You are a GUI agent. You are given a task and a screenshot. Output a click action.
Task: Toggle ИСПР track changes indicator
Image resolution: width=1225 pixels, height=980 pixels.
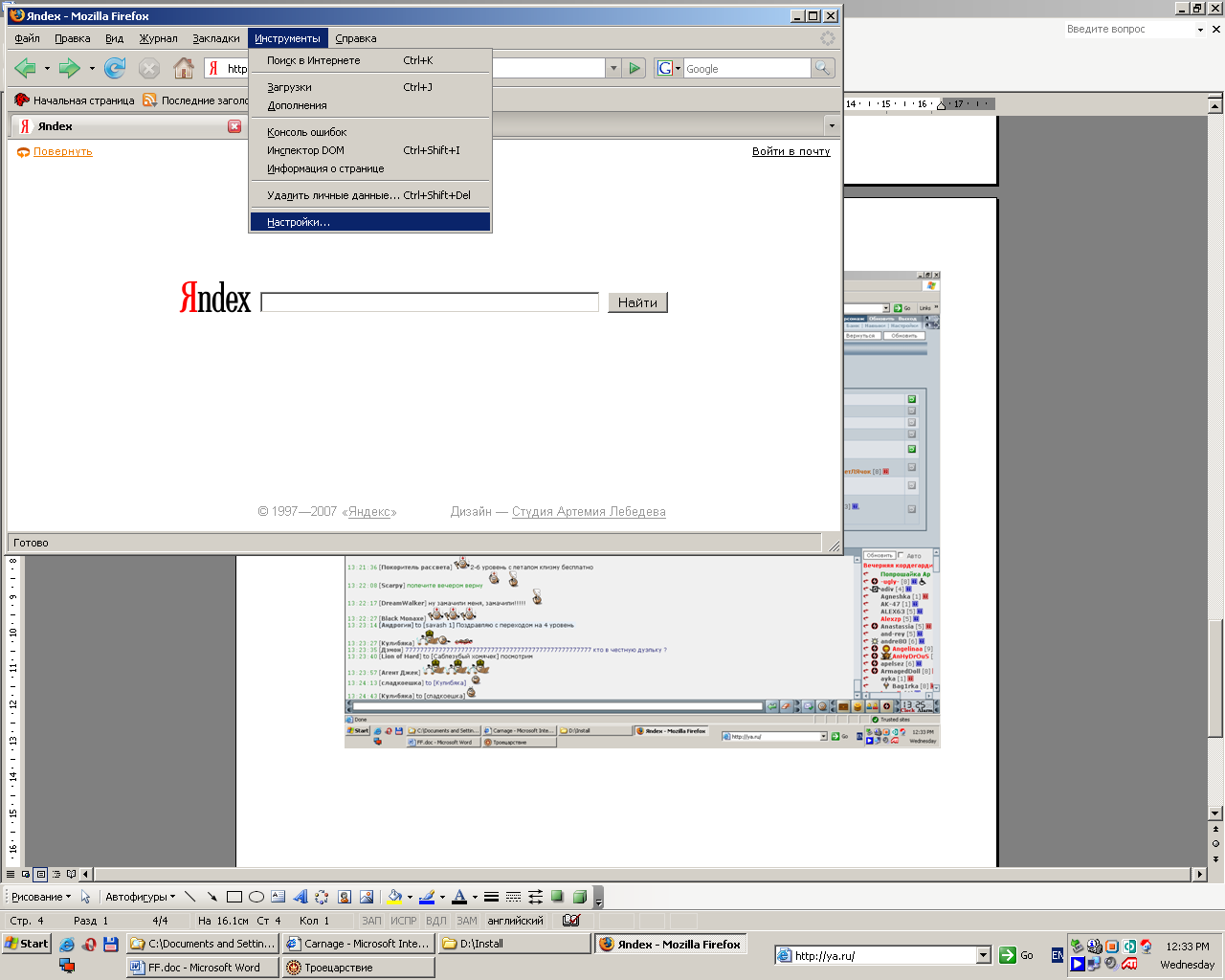(404, 921)
